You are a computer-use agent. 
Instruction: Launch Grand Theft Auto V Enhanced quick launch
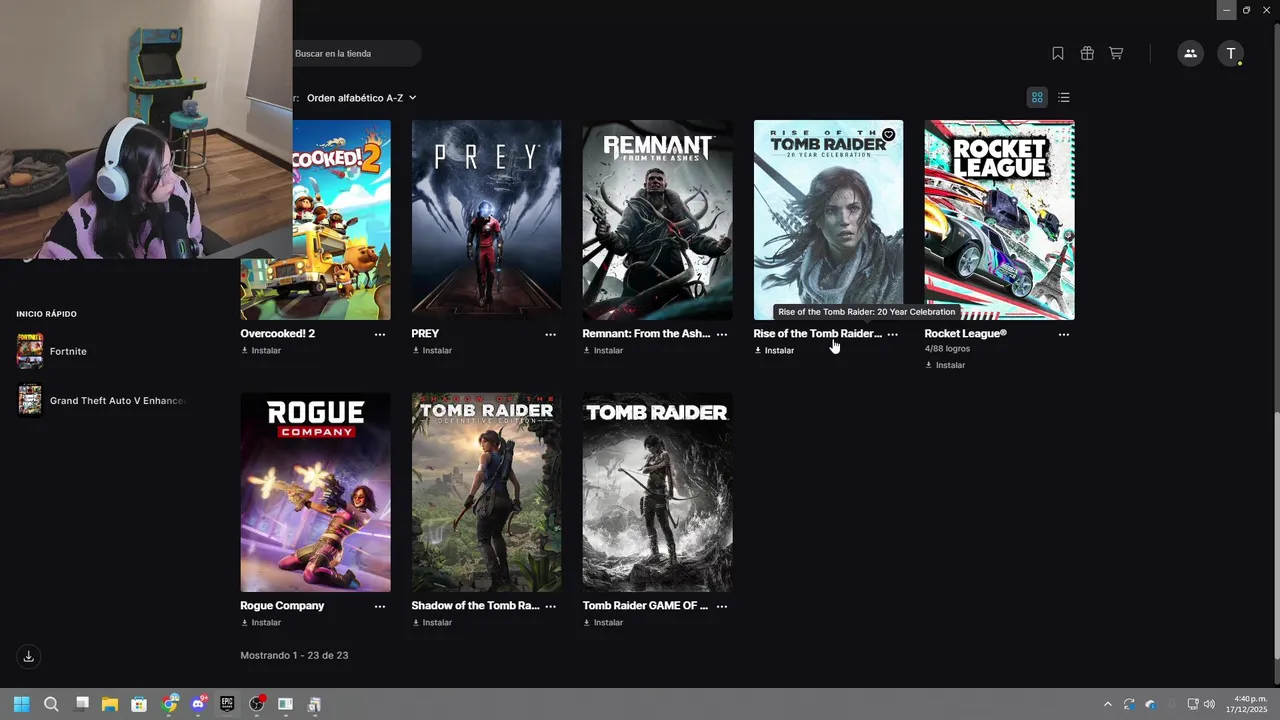click(x=102, y=400)
